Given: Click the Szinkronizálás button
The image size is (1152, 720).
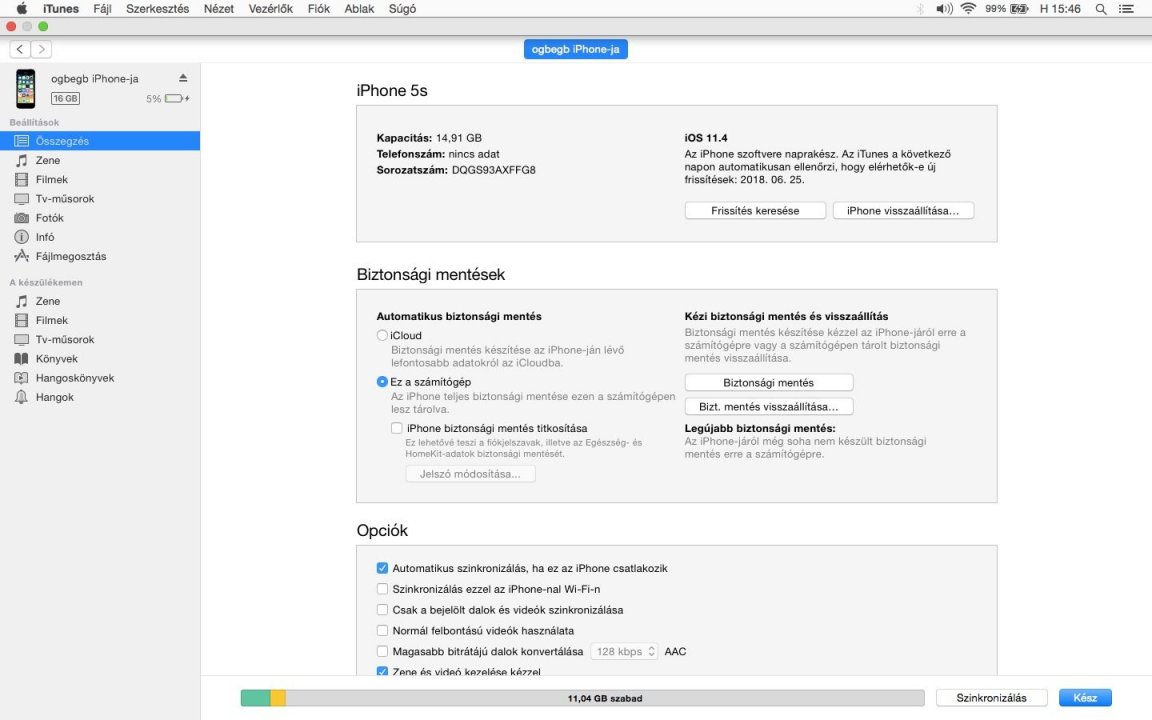Looking at the screenshot, I should coord(991,698).
